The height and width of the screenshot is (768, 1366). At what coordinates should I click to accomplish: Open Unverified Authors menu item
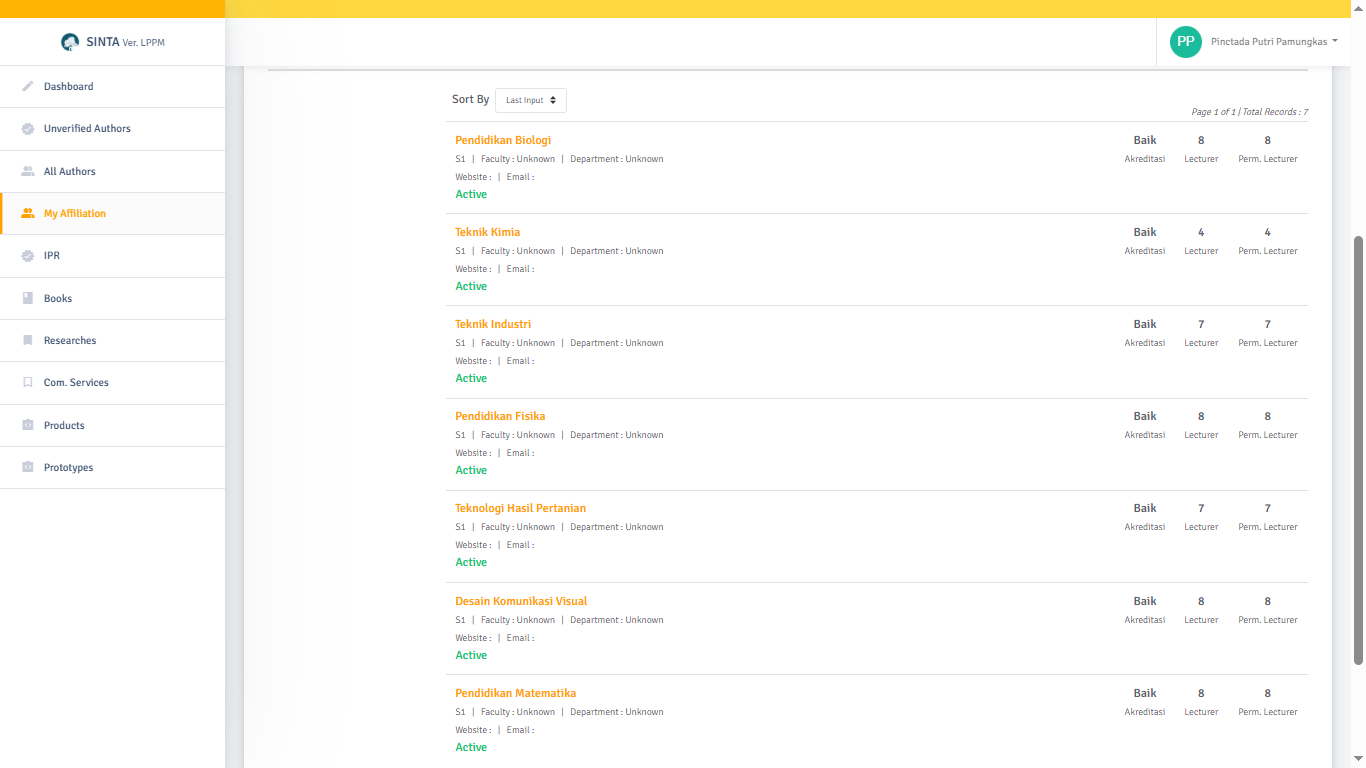coord(112,129)
